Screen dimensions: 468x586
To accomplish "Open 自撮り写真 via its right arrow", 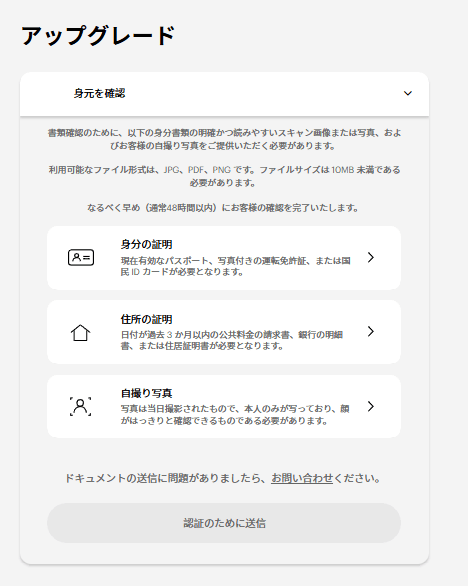I will 370,406.
